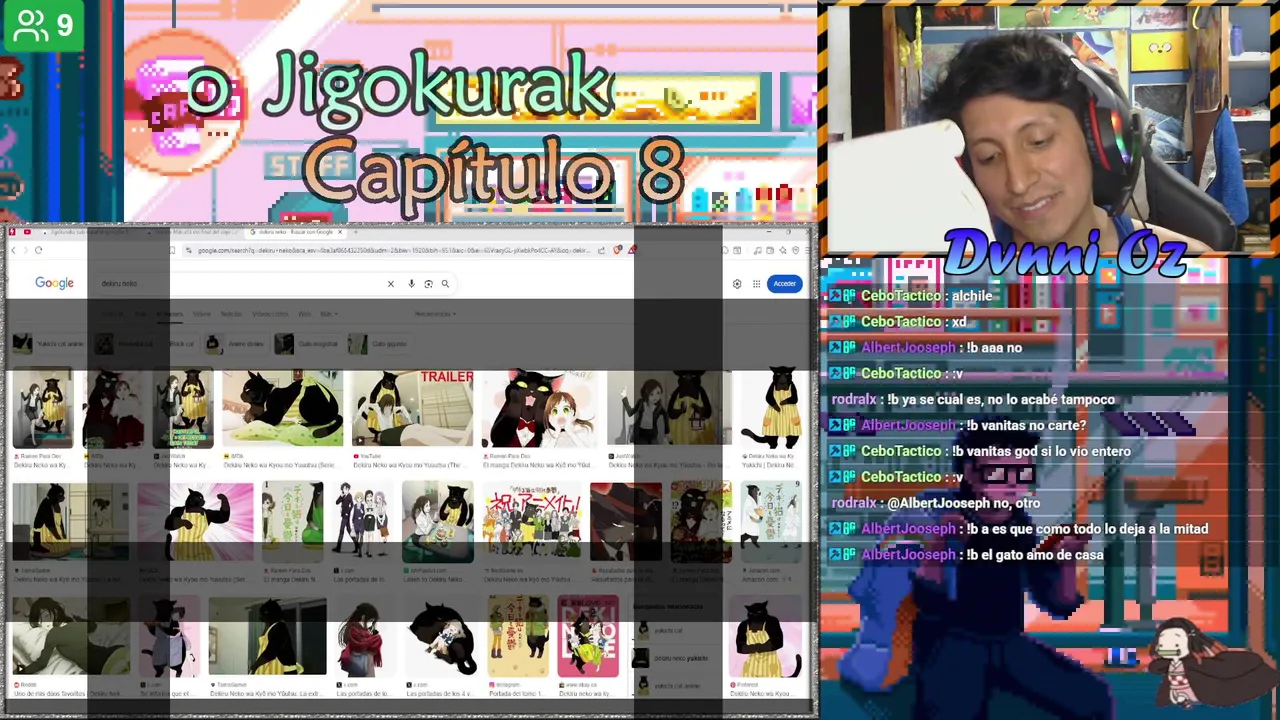The height and width of the screenshot is (720, 1280).
Task: Switch to the Jigokuraku browser tab
Action: (x=90, y=232)
